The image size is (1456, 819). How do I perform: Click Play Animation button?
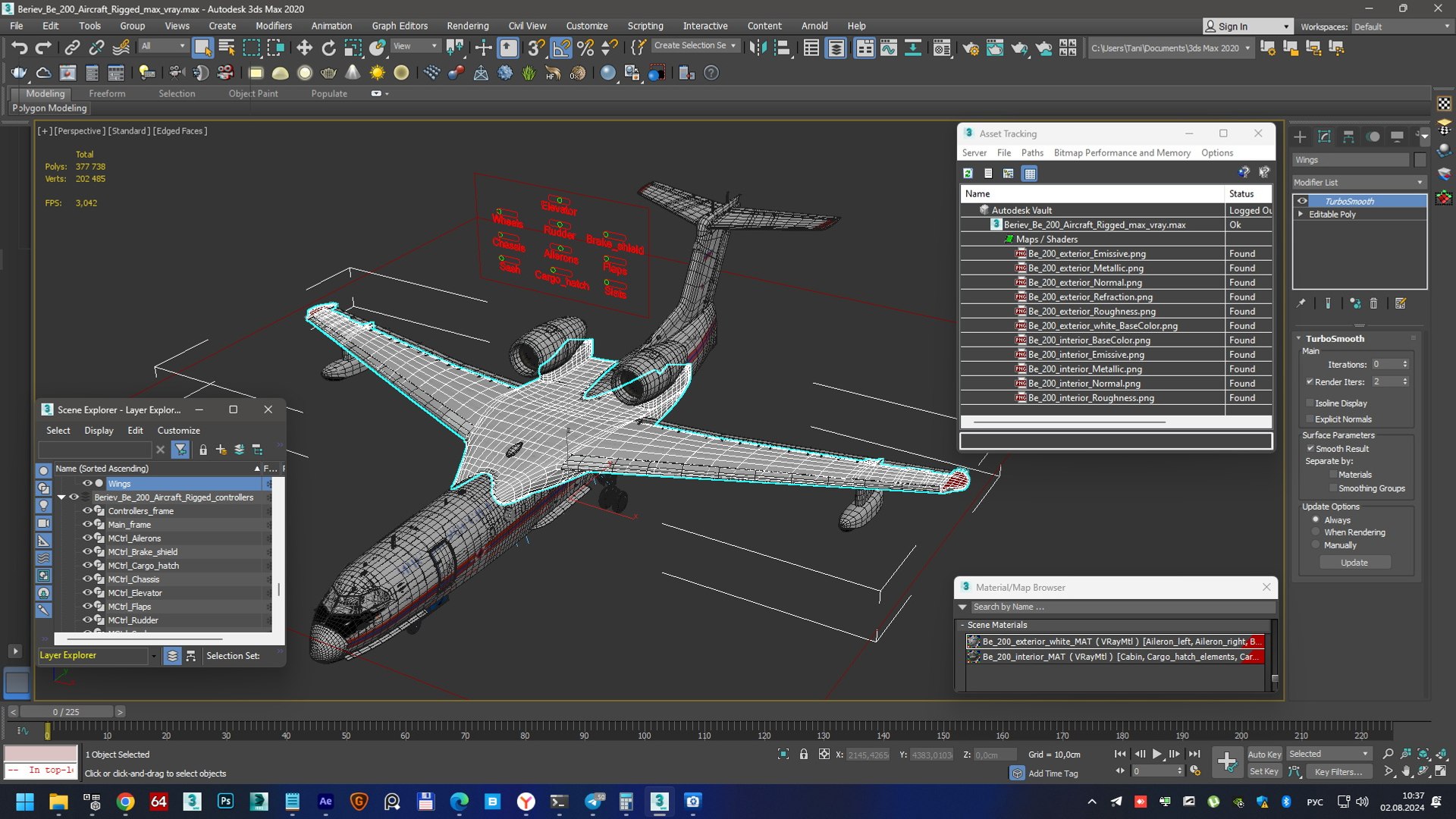[x=1156, y=754]
